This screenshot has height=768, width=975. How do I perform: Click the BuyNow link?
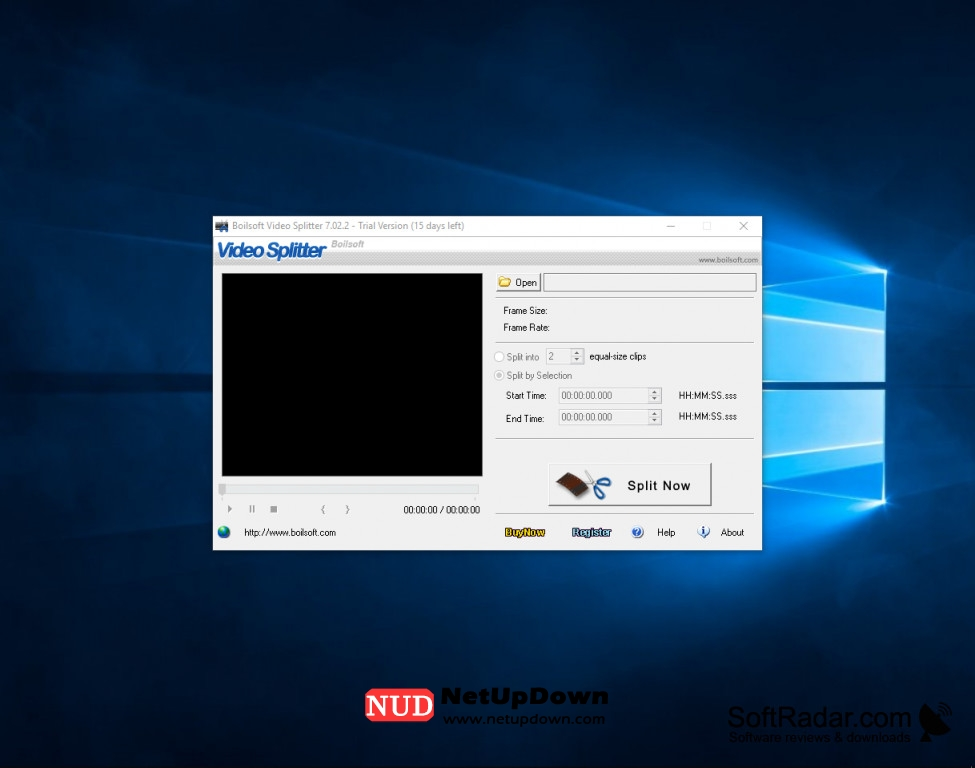click(x=525, y=532)
